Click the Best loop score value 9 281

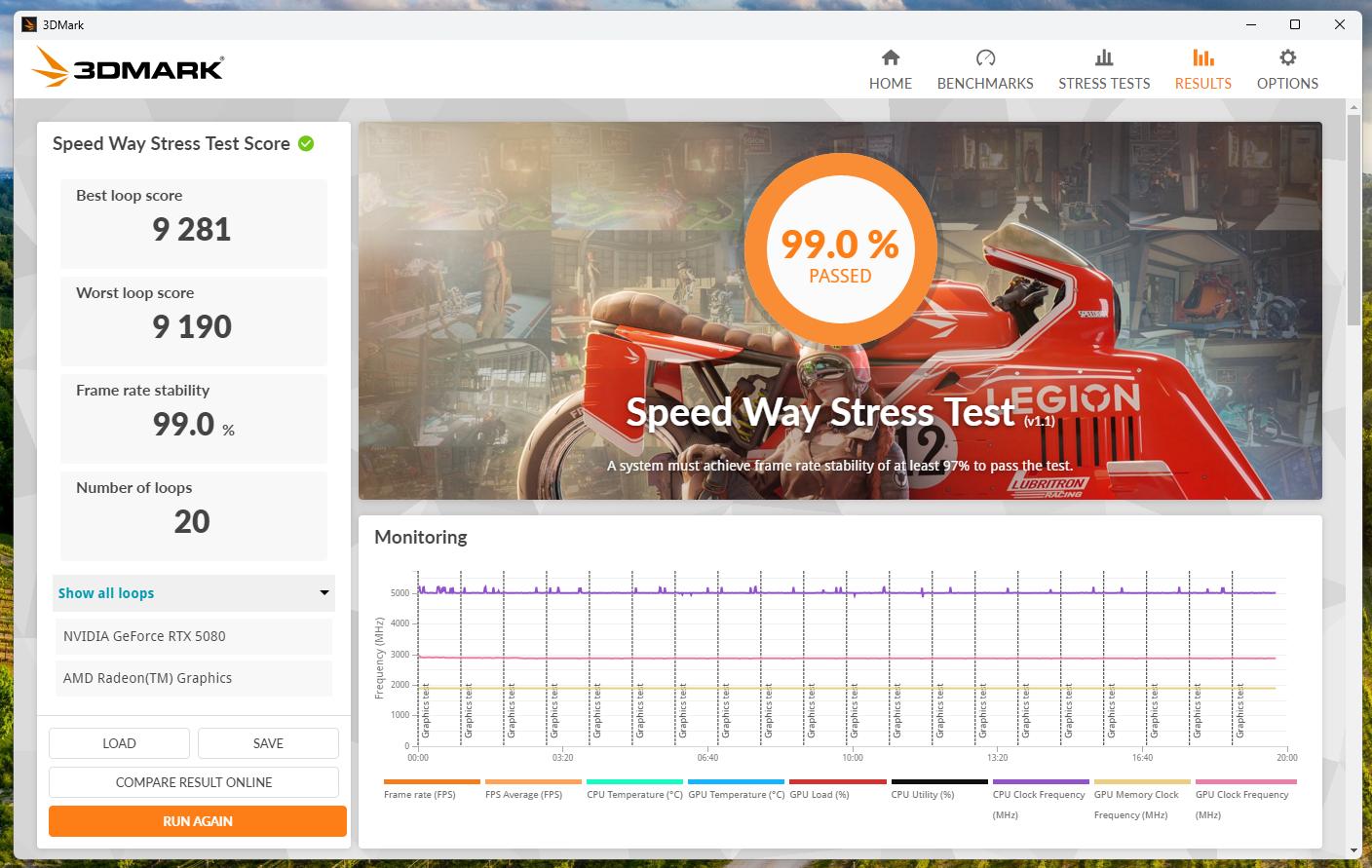[x=192, y=229]
